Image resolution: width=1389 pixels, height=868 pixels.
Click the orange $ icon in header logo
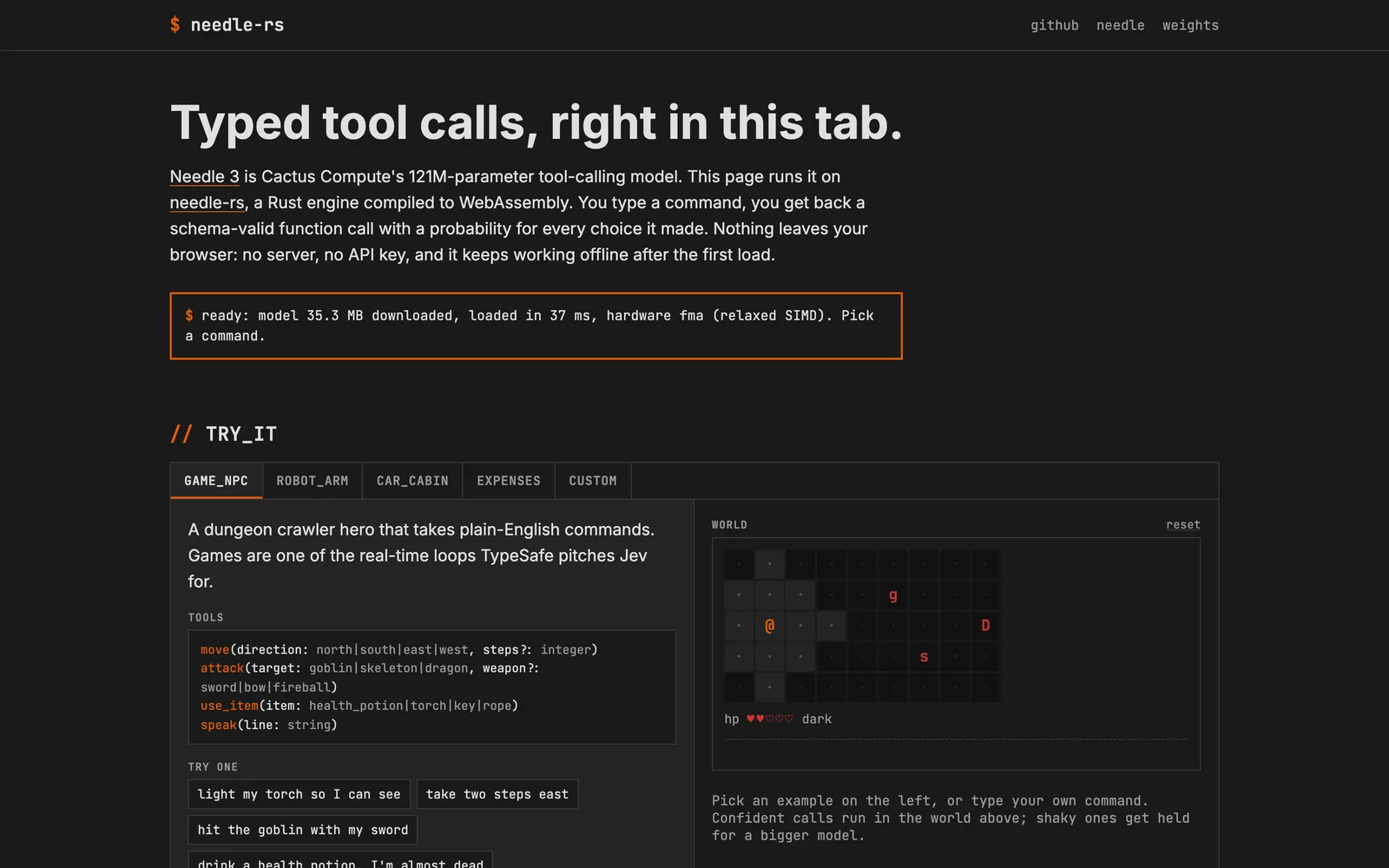(175, 25)
